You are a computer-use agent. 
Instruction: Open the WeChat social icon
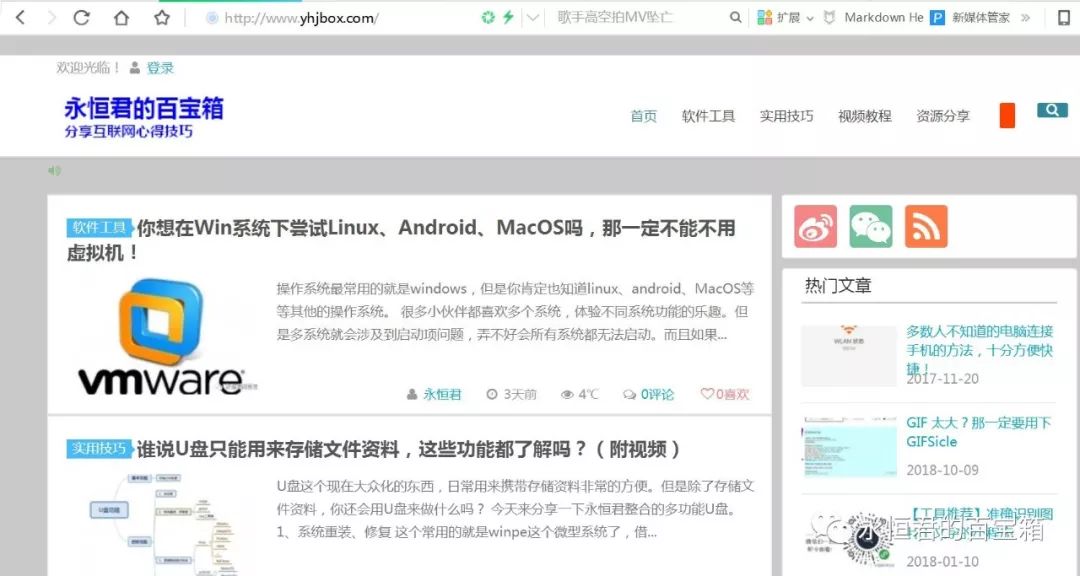click(x=871, y=226)
